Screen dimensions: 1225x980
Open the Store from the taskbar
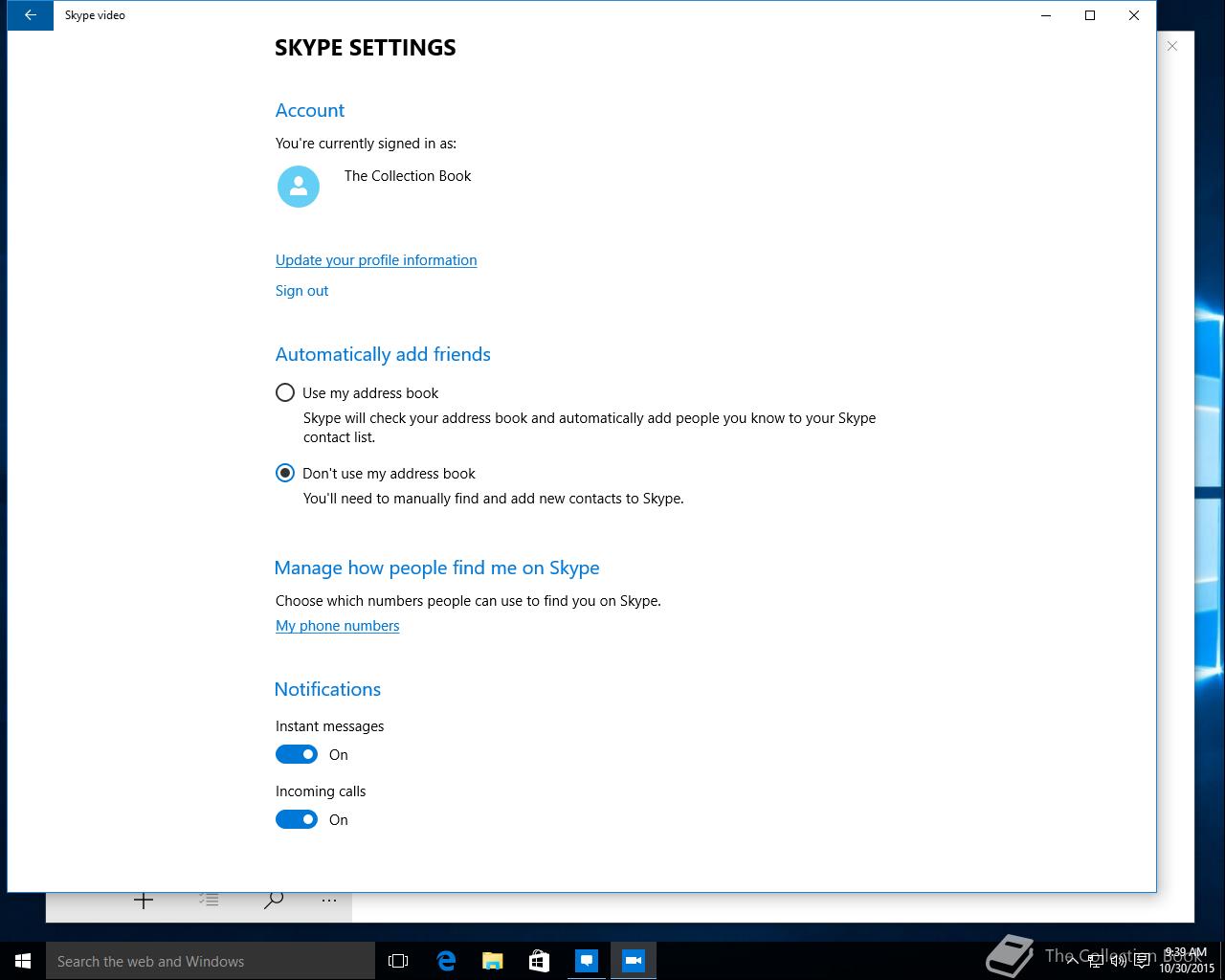click(539, 961)
